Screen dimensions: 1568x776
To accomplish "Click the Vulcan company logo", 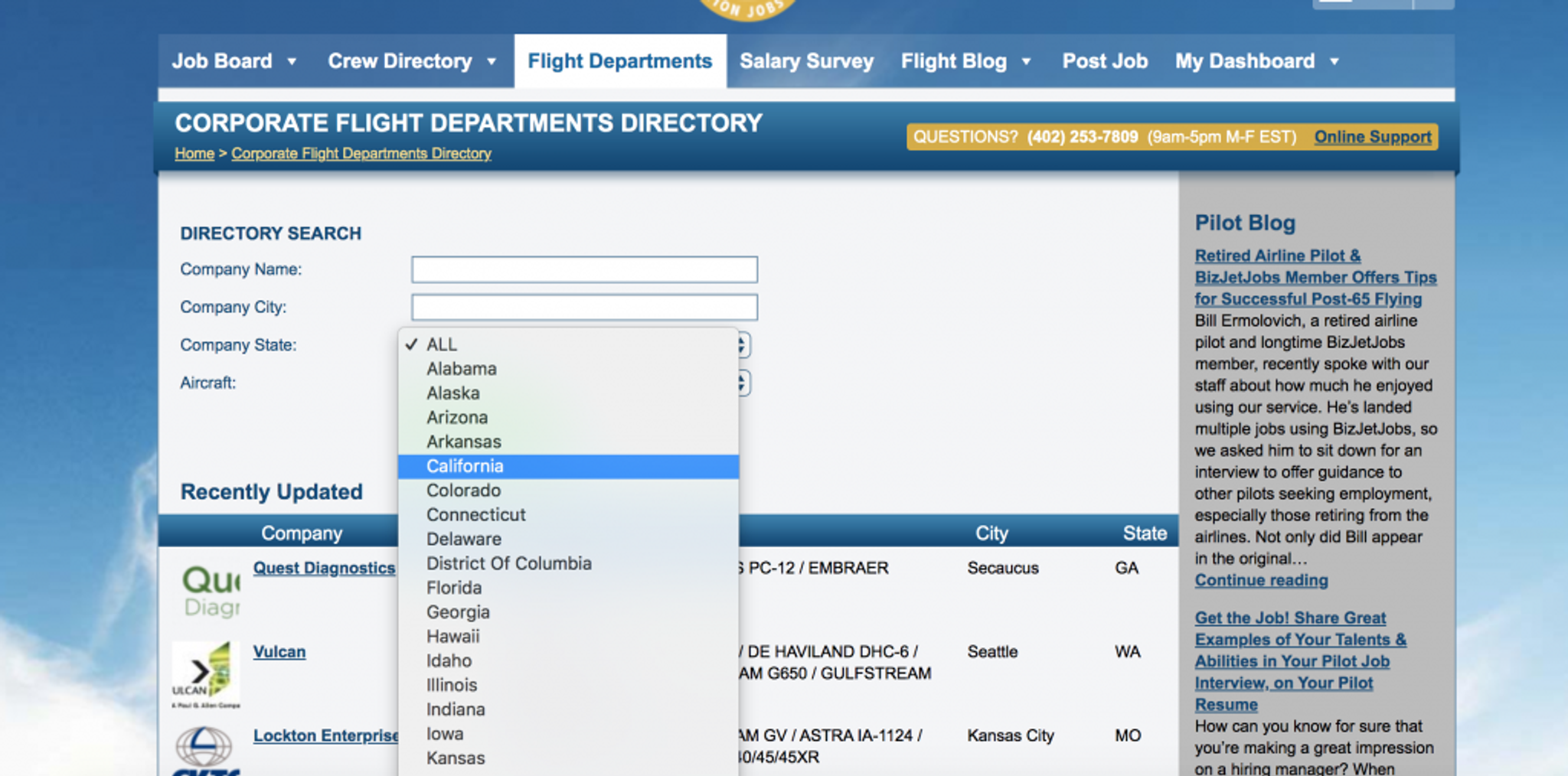I will [x=206, y=674].
